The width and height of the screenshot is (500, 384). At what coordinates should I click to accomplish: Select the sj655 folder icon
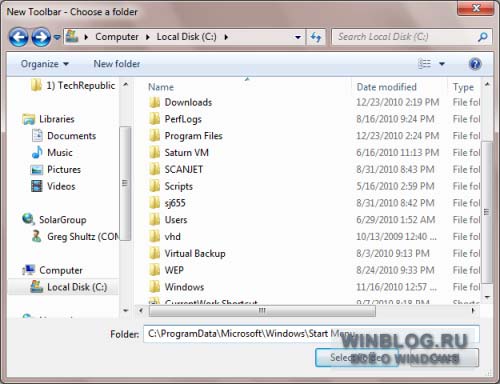[x=155, y=203]
